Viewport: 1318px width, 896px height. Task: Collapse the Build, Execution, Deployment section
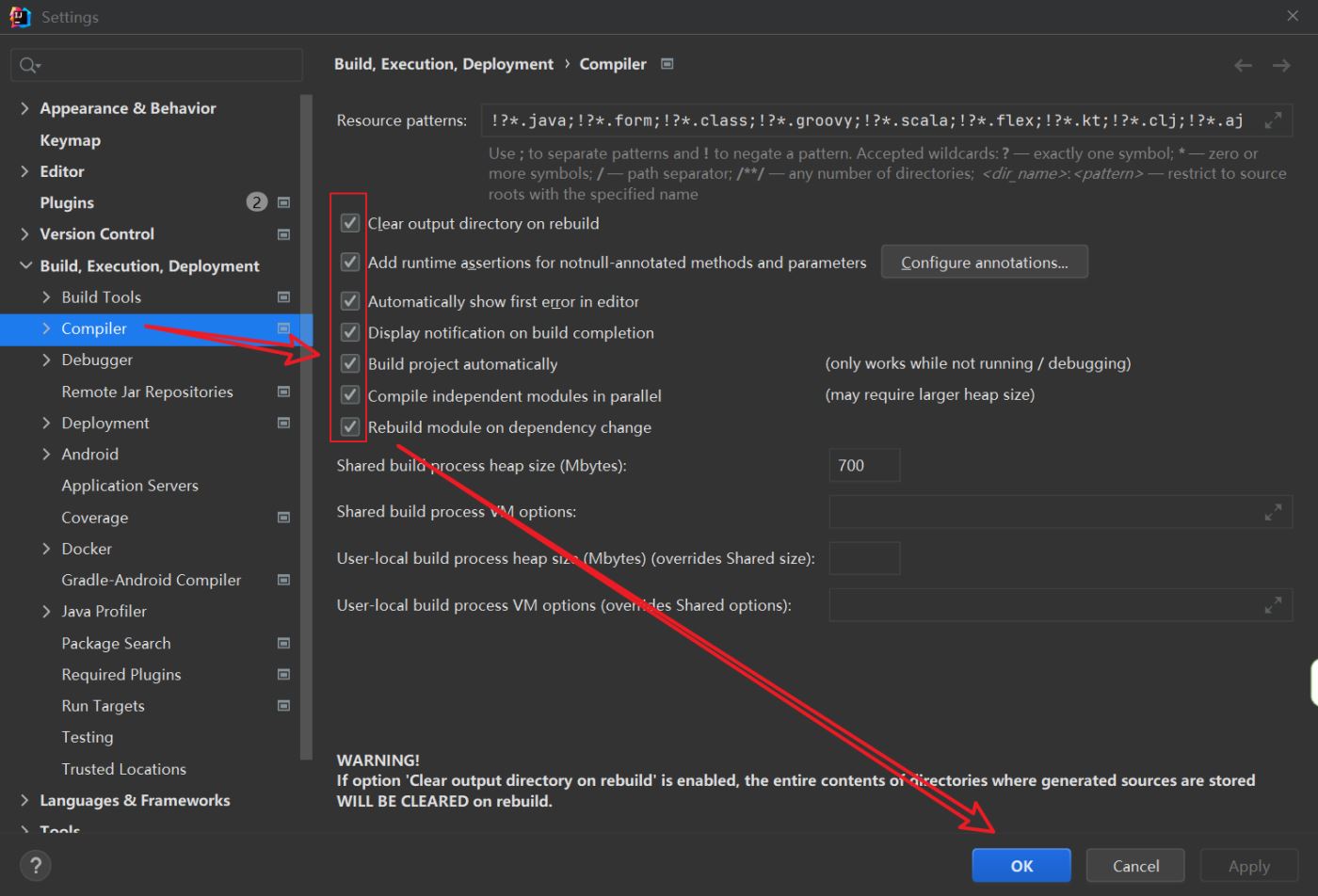click(x=24, y=266)
